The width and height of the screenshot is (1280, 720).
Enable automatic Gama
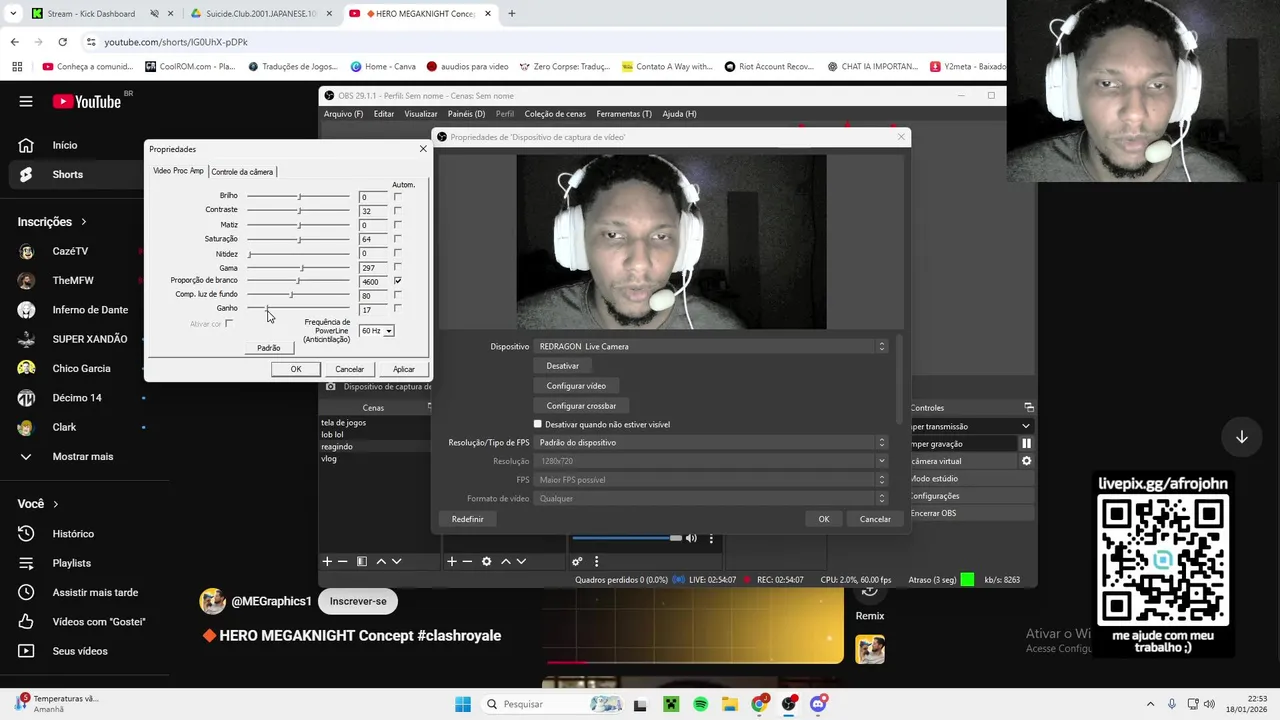click(x=397, y=267)
